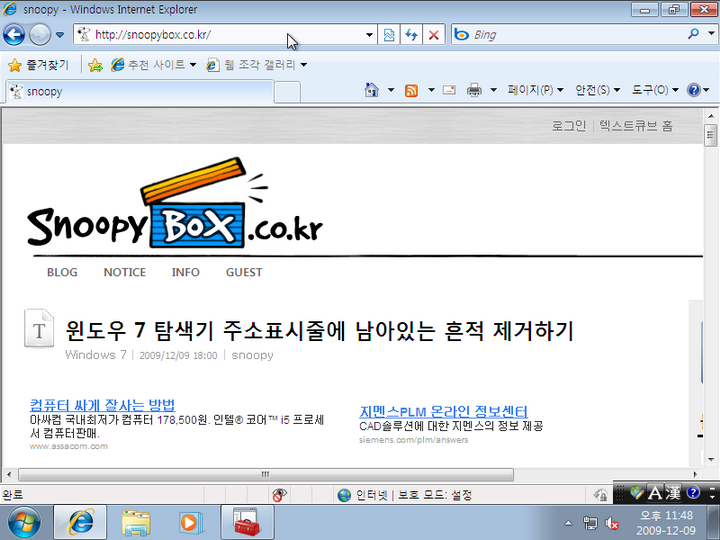The image size is (720, 540).
Task: Click the 로그인 login link
Action: [x=568, y=126]
